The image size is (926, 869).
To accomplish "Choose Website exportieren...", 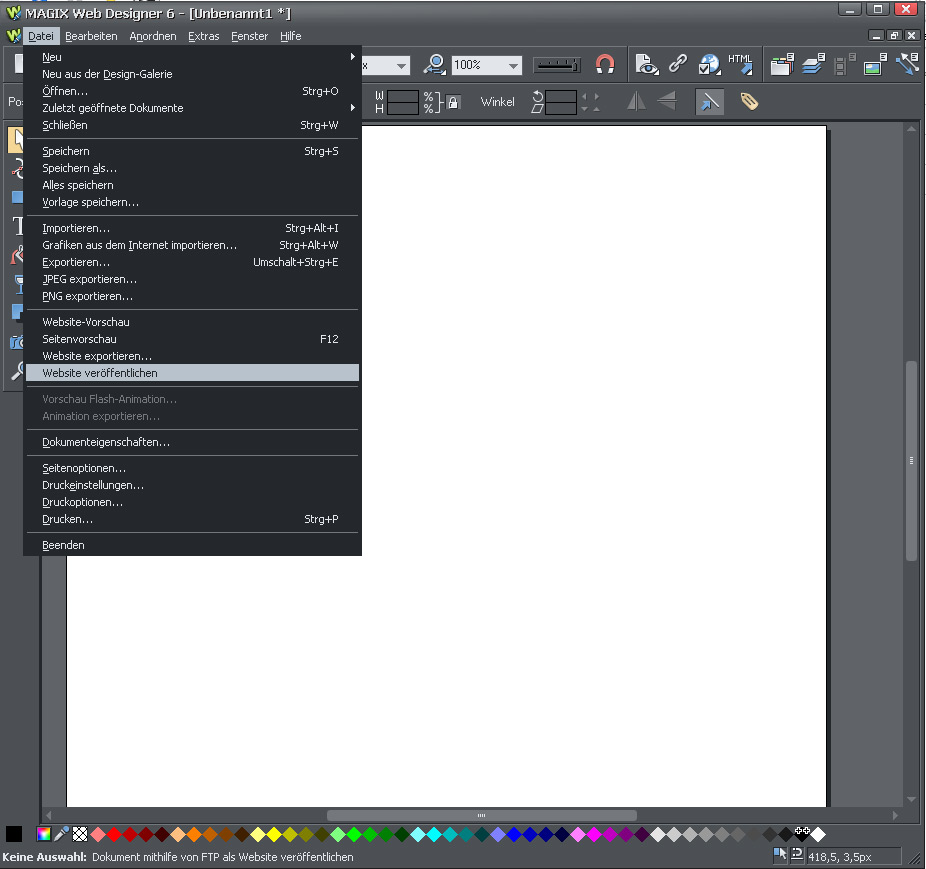I will point(193,356).
